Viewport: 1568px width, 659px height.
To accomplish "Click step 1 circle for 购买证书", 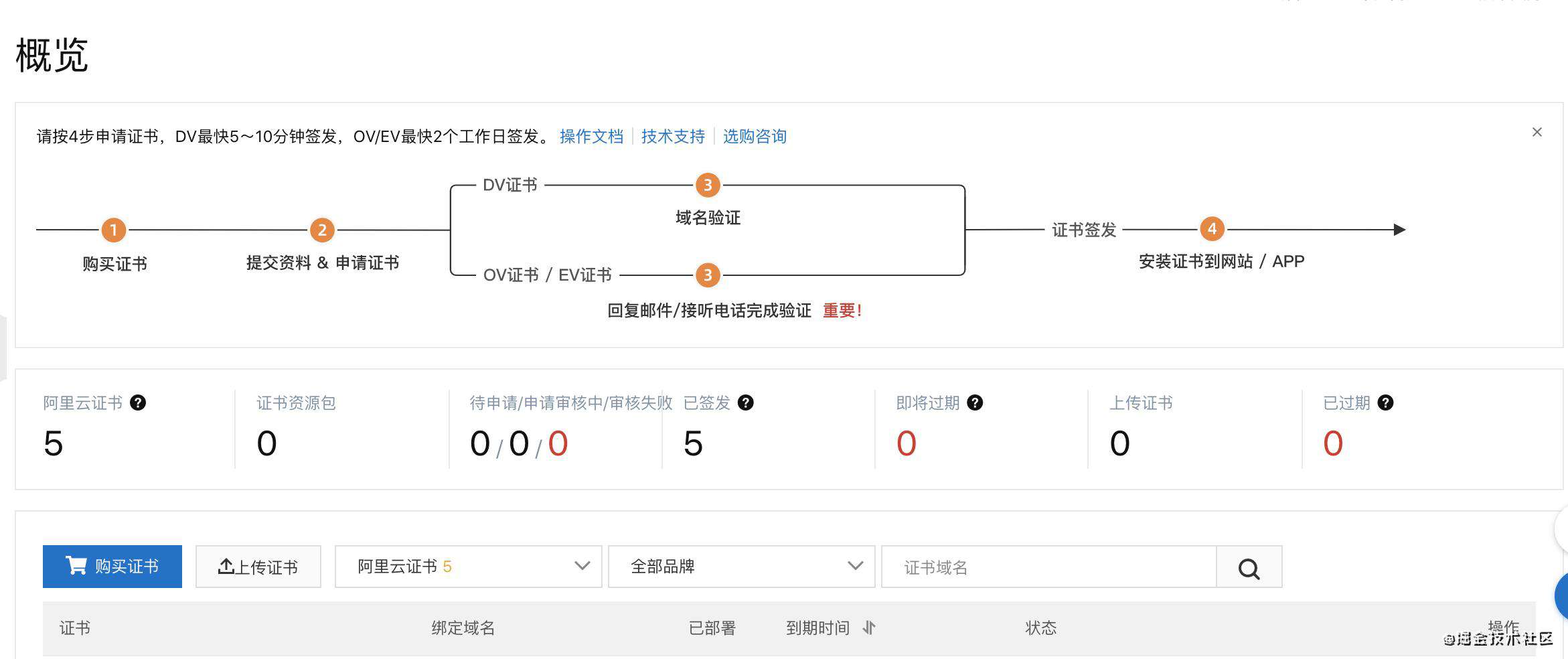I will coord(114,230).
